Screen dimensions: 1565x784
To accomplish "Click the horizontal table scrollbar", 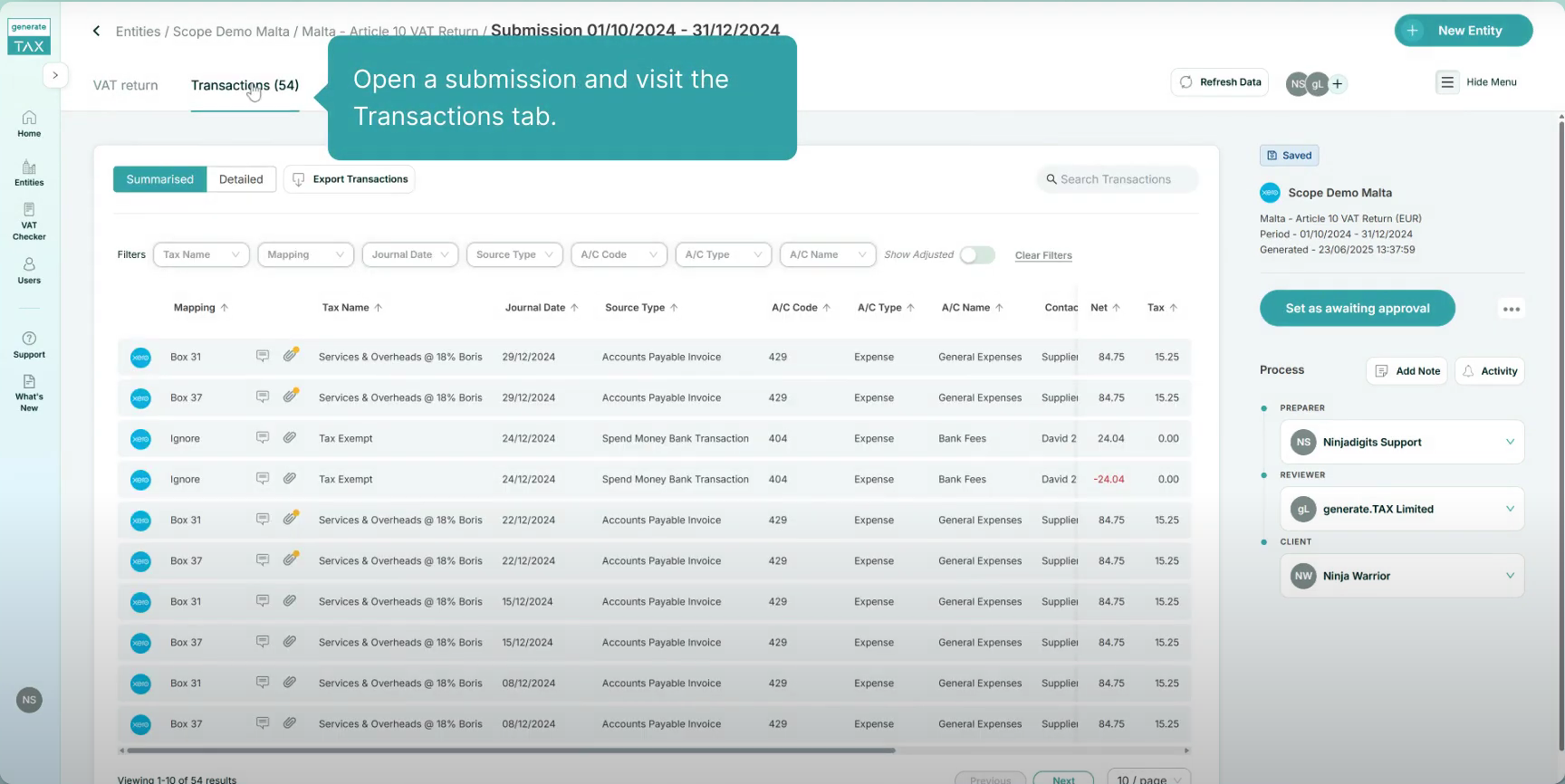I will tap(512, 751).
